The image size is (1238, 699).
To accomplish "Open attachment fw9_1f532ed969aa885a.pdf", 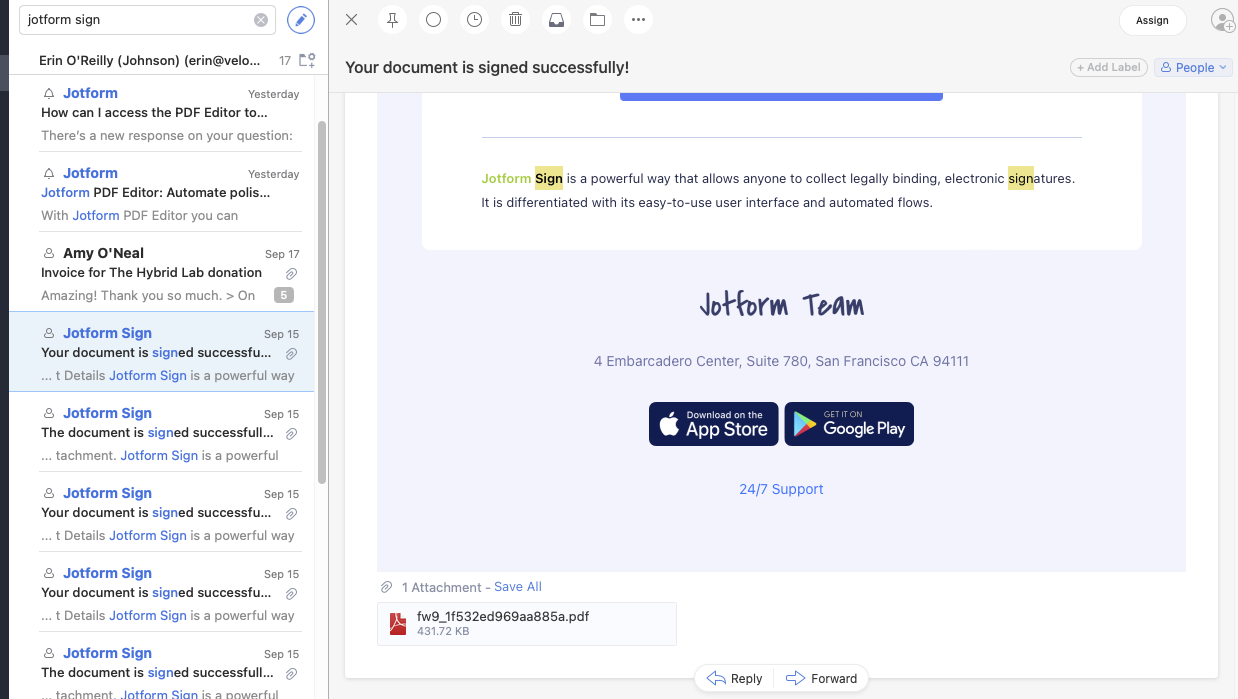I will [x=527, y=623].
